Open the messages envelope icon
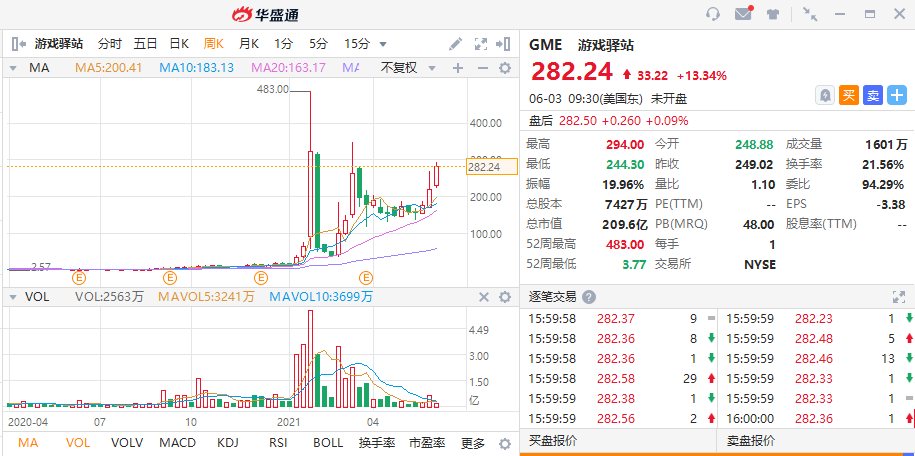This screenshot has height=456, width=915. (x=743, y=14)
